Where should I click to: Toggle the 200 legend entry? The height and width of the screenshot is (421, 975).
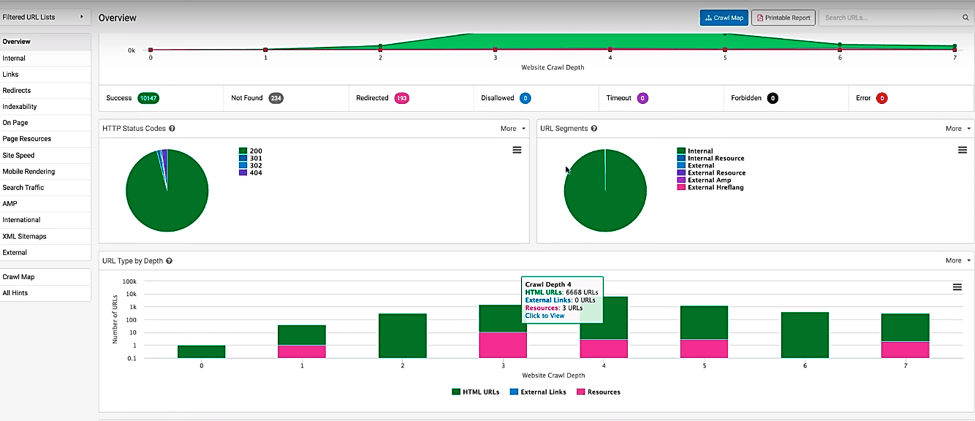pos(251,151)
